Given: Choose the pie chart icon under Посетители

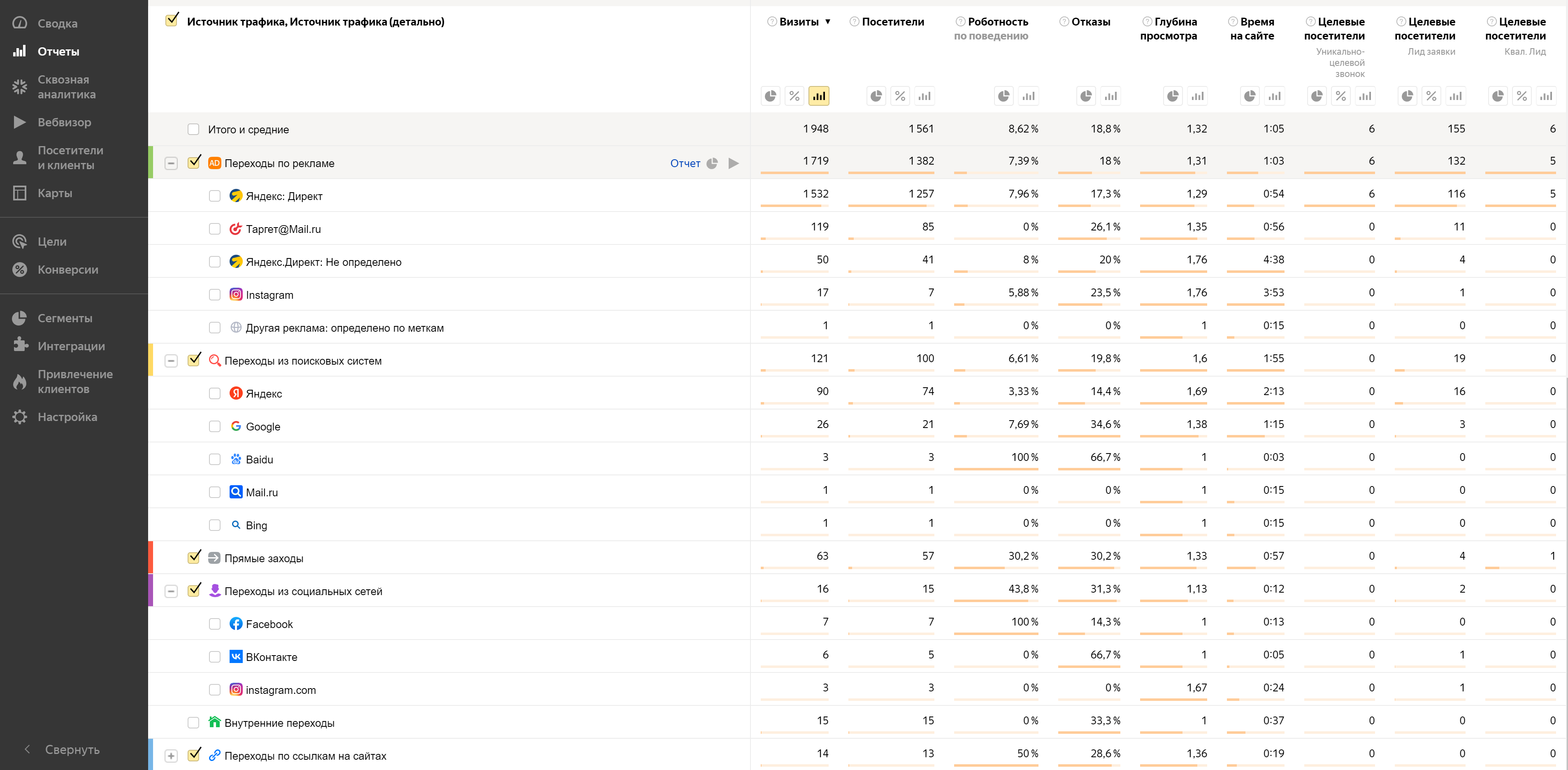Looking at the screenshot, I should [876, 96].
